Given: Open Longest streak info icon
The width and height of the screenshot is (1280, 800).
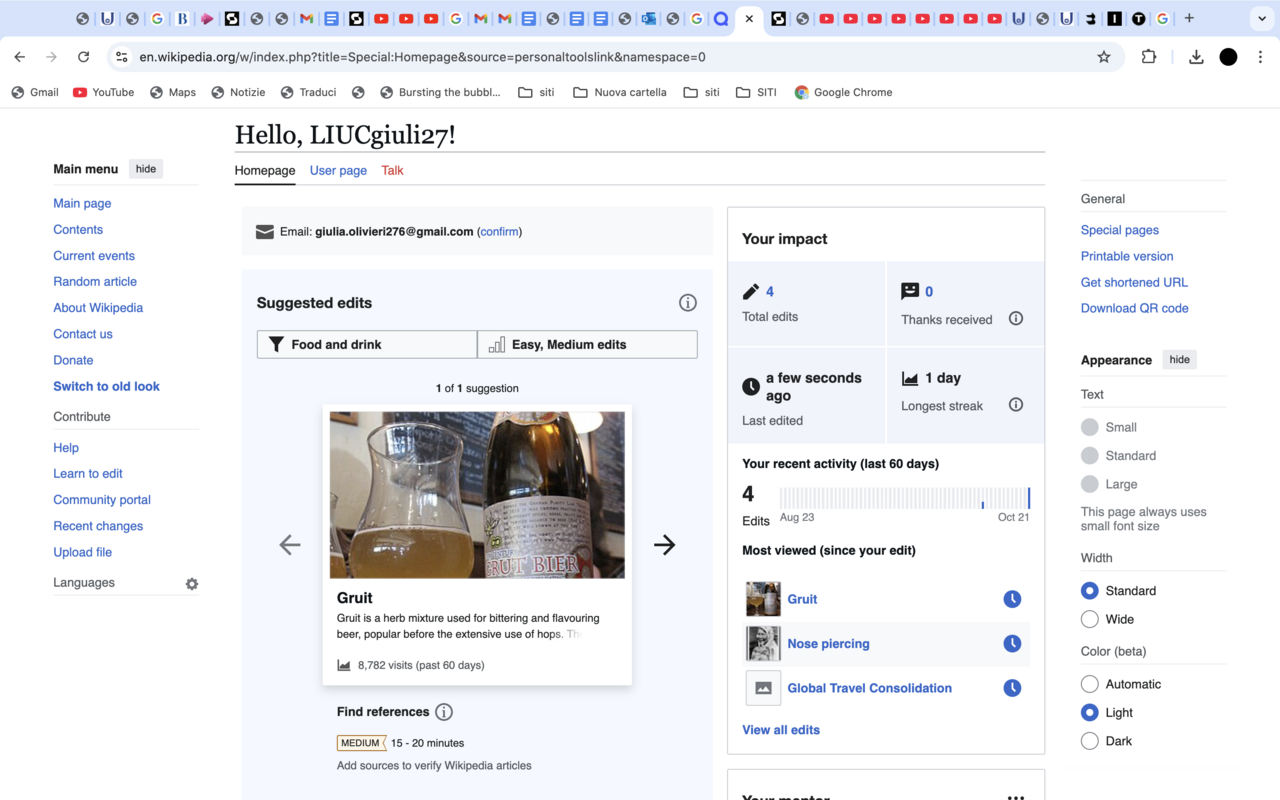Looking at the screenshot, I should [x=1016, y=405].
